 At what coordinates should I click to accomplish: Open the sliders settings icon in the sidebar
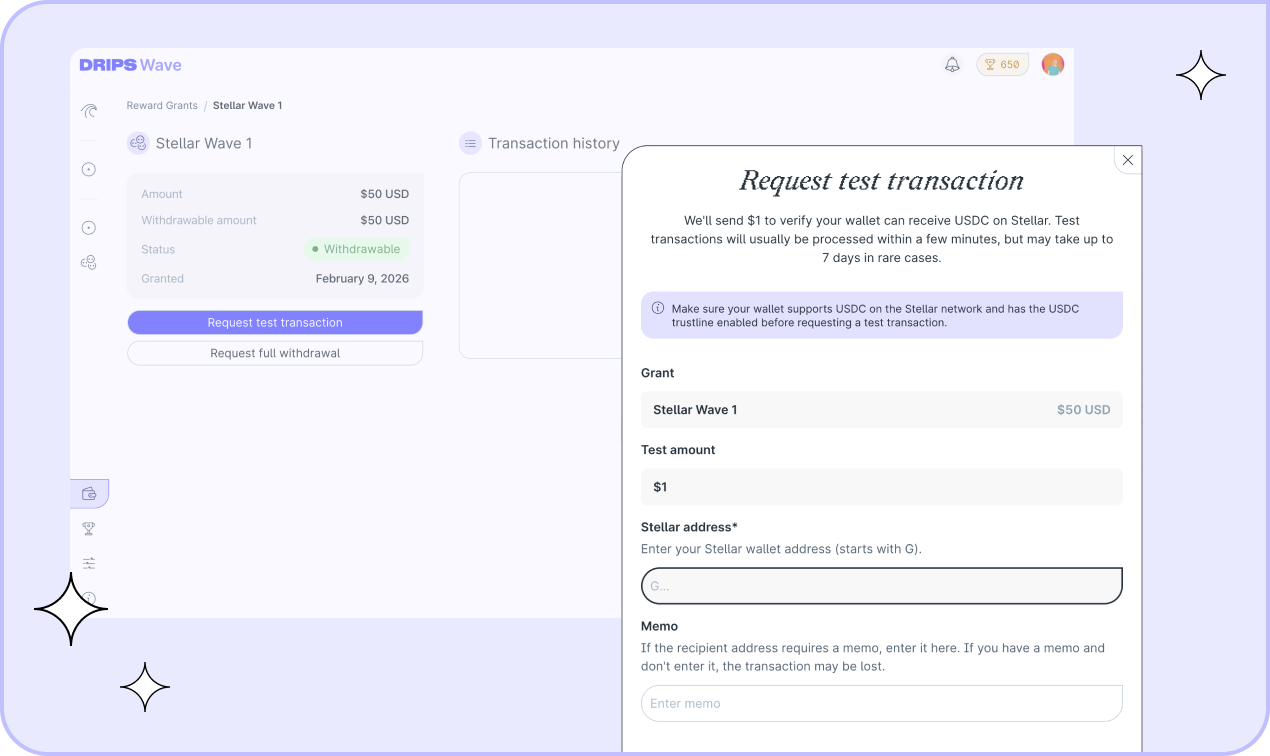click(89, 563)
